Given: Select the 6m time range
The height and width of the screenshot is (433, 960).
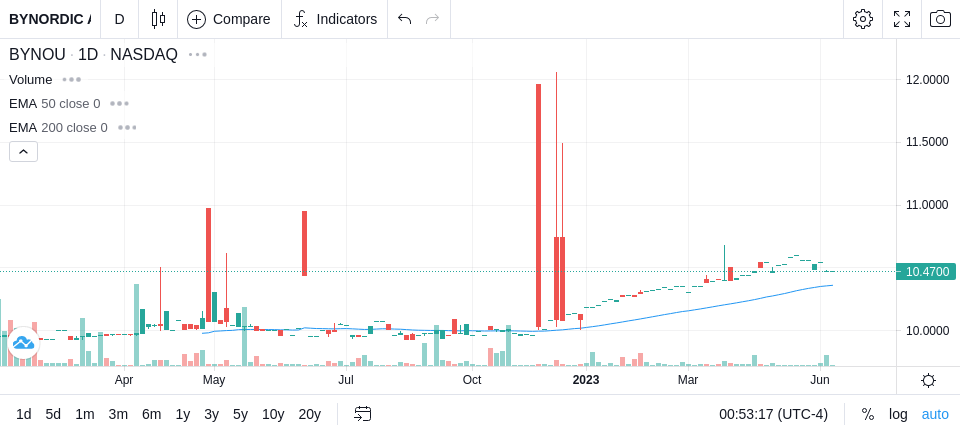Looking at the screenshot, I should [151, 414].
